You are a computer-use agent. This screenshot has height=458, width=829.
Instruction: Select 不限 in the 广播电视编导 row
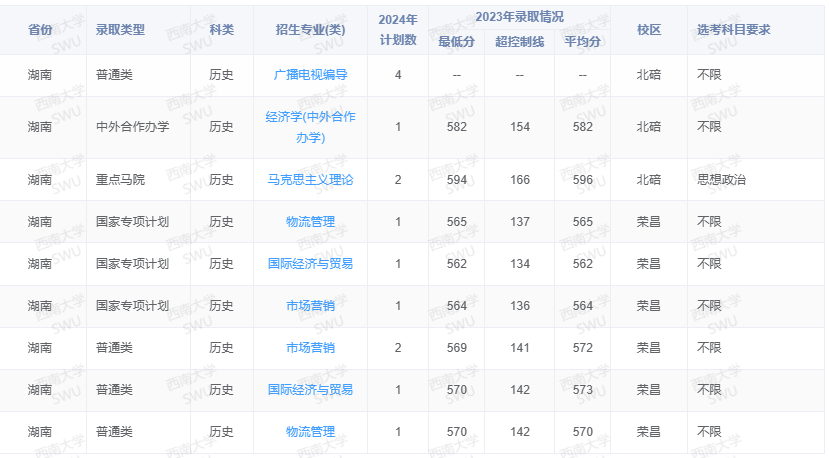pyautogui.click(x=709, y=75)
